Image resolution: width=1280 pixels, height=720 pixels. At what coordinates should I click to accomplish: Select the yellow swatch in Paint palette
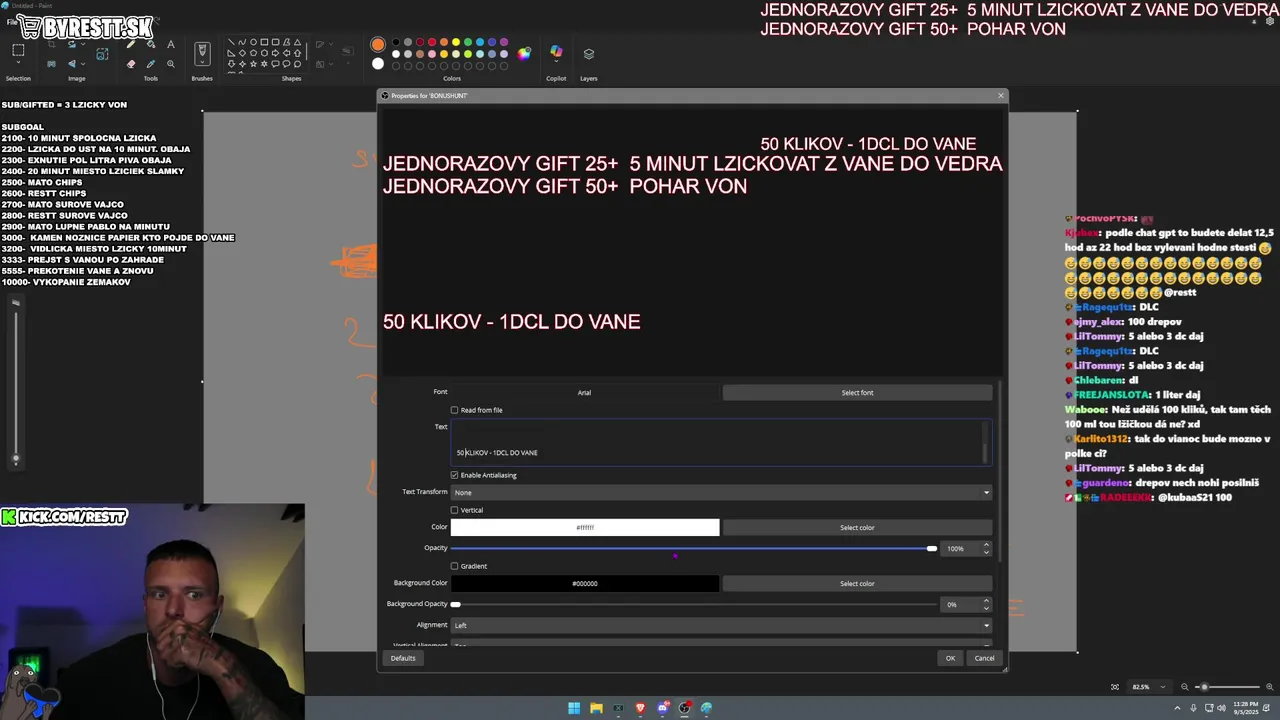[456, 42]
